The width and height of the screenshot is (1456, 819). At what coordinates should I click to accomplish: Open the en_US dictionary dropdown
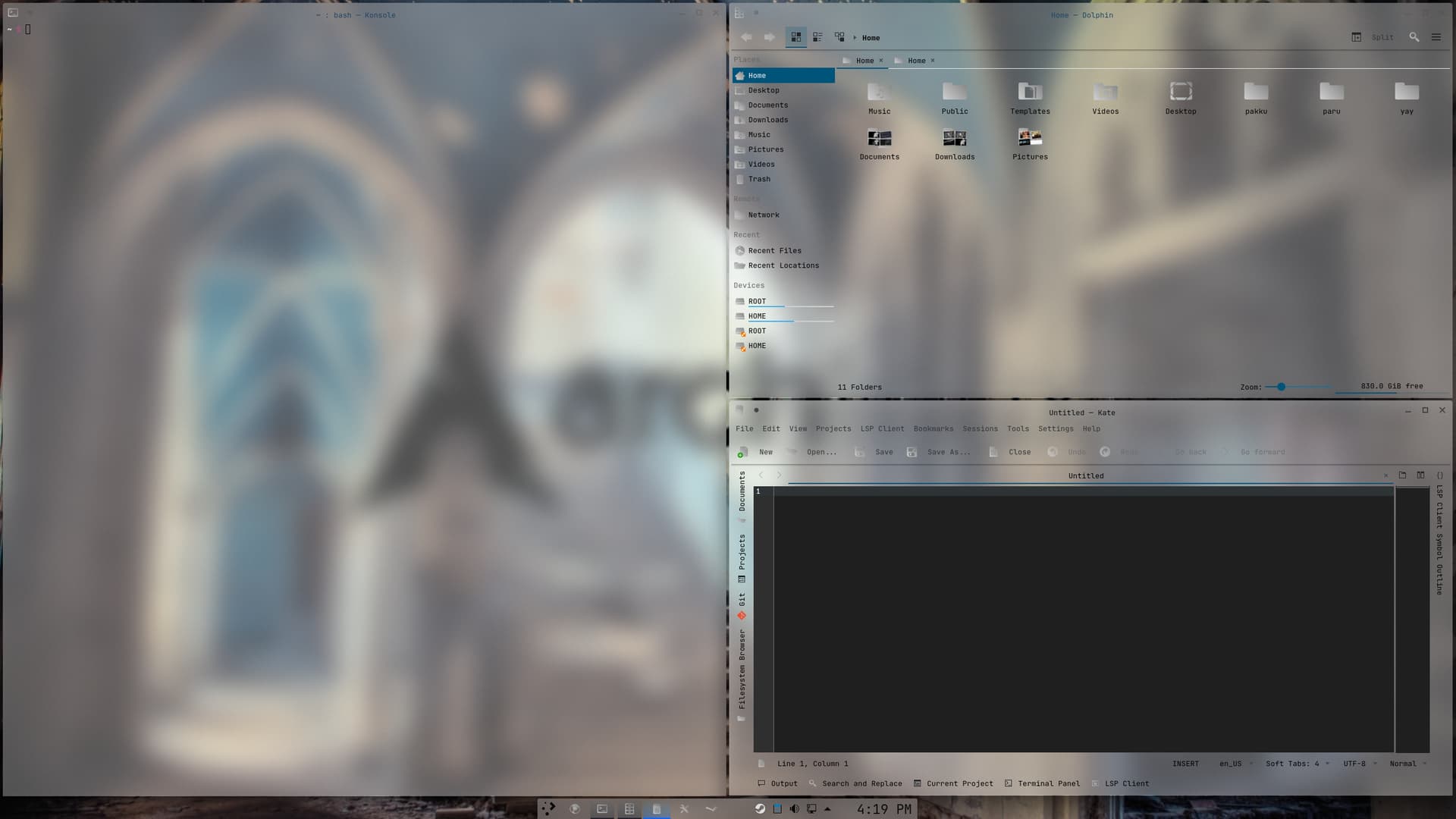coord(1230,764)
